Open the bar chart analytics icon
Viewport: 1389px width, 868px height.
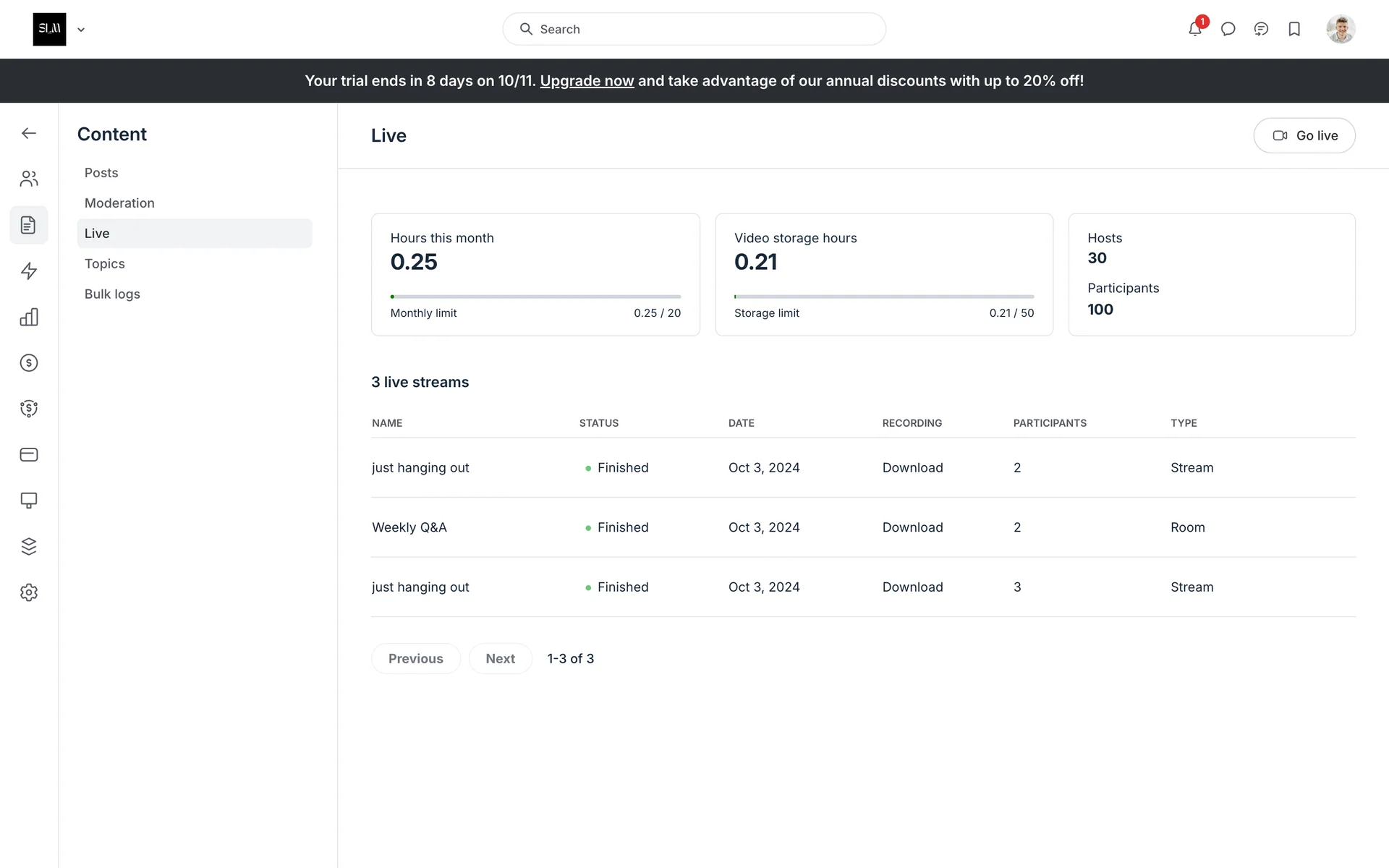pos(29,317)
